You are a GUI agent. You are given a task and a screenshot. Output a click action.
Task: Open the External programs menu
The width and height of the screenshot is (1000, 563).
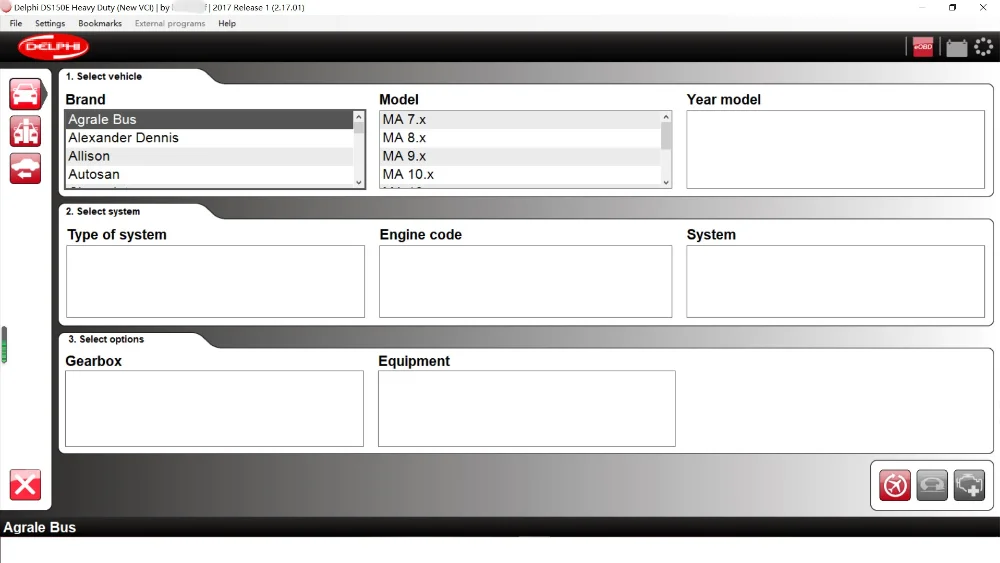pyautogui.click(x=170, y=23)
